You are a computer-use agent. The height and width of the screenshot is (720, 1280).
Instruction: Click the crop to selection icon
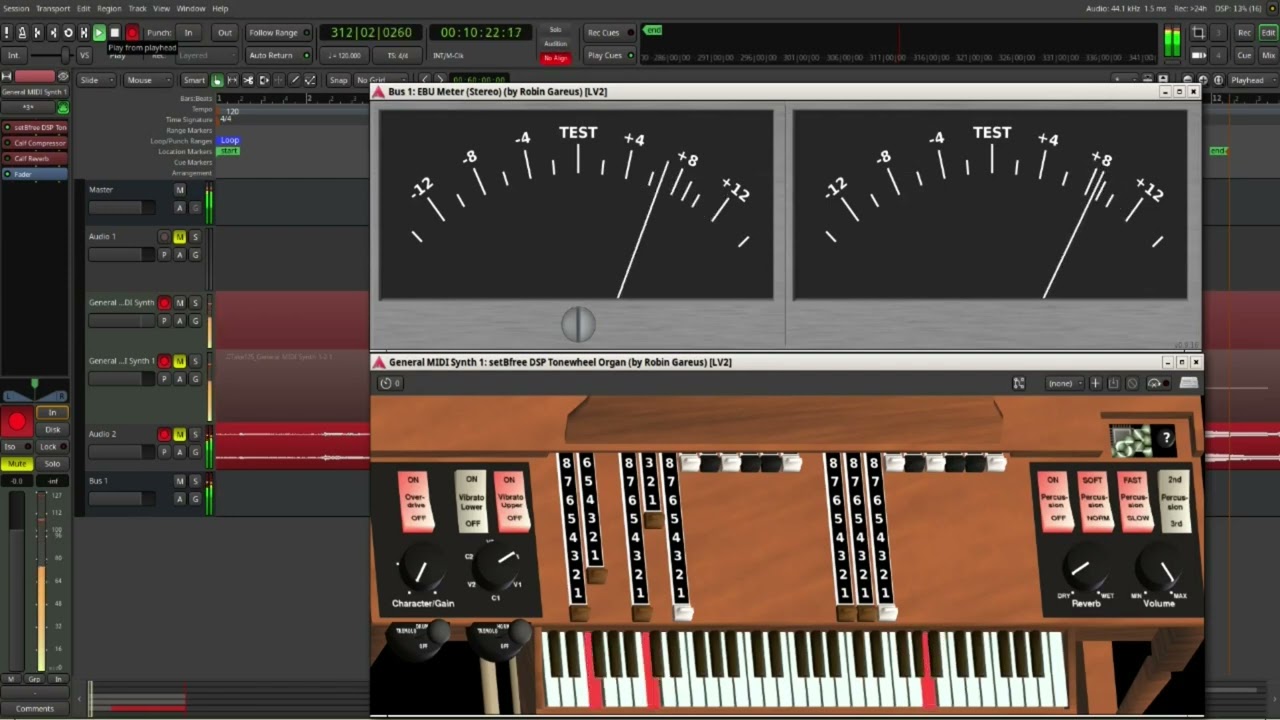(x=1199, y=33)
